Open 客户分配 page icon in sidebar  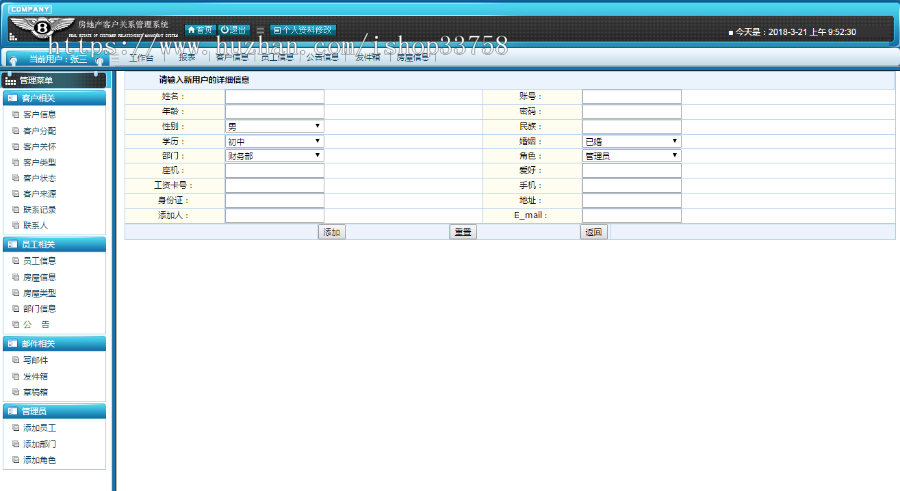coord(15,130)
